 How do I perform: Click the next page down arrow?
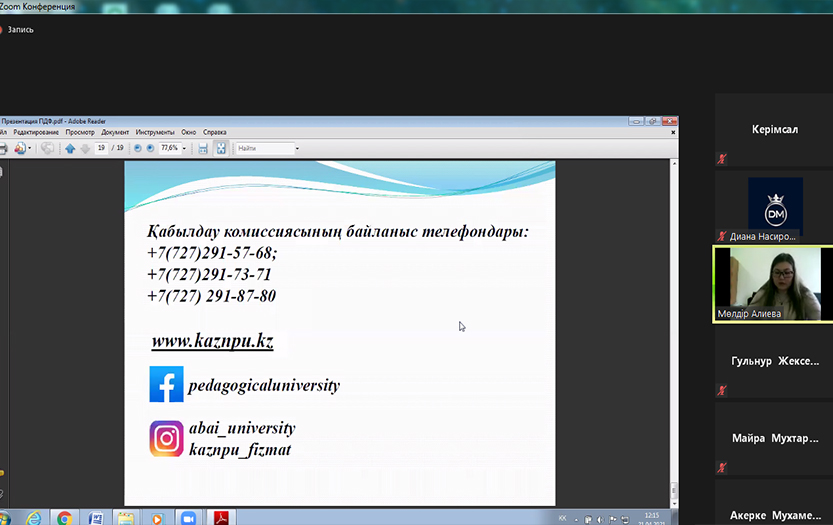tap(85, 148)
